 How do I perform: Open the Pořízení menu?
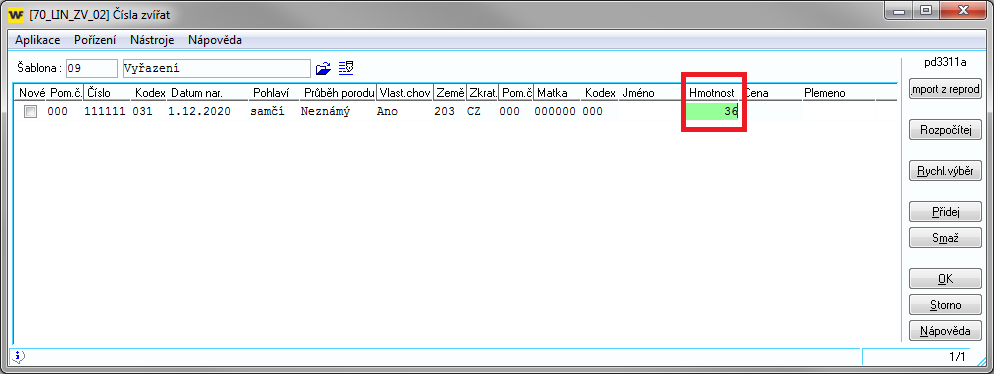point(95,40)
